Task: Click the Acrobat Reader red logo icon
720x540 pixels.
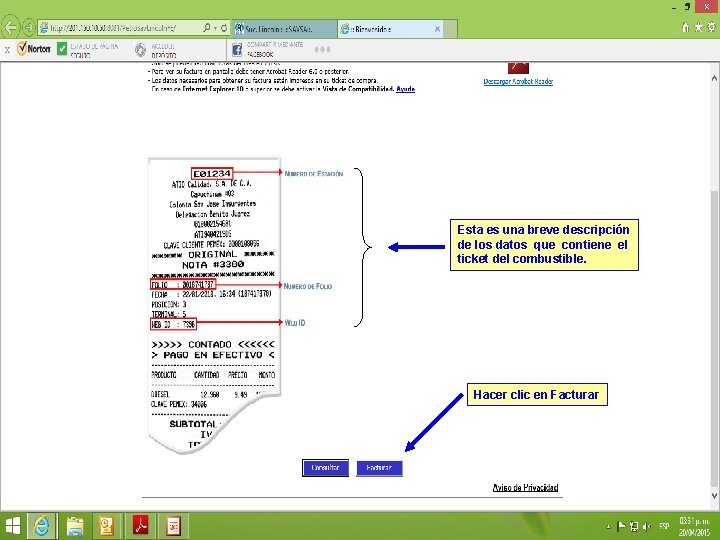Action: tap(518, 68)
